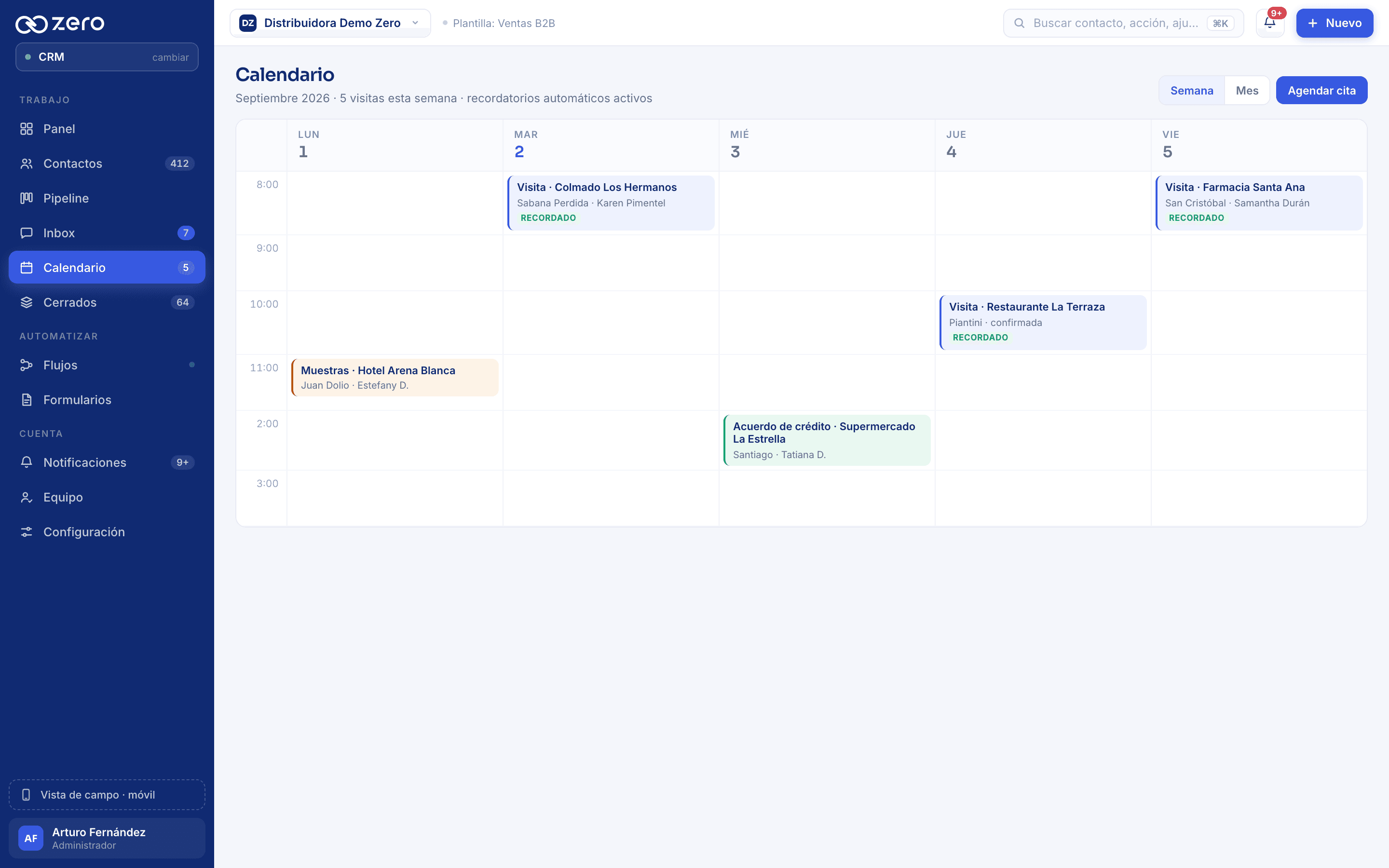The height and width of the screenshot is (868, 1389).
Task: Expand Distribuidora Demo Zero workspace dropdown
Action: pos(330,23)
